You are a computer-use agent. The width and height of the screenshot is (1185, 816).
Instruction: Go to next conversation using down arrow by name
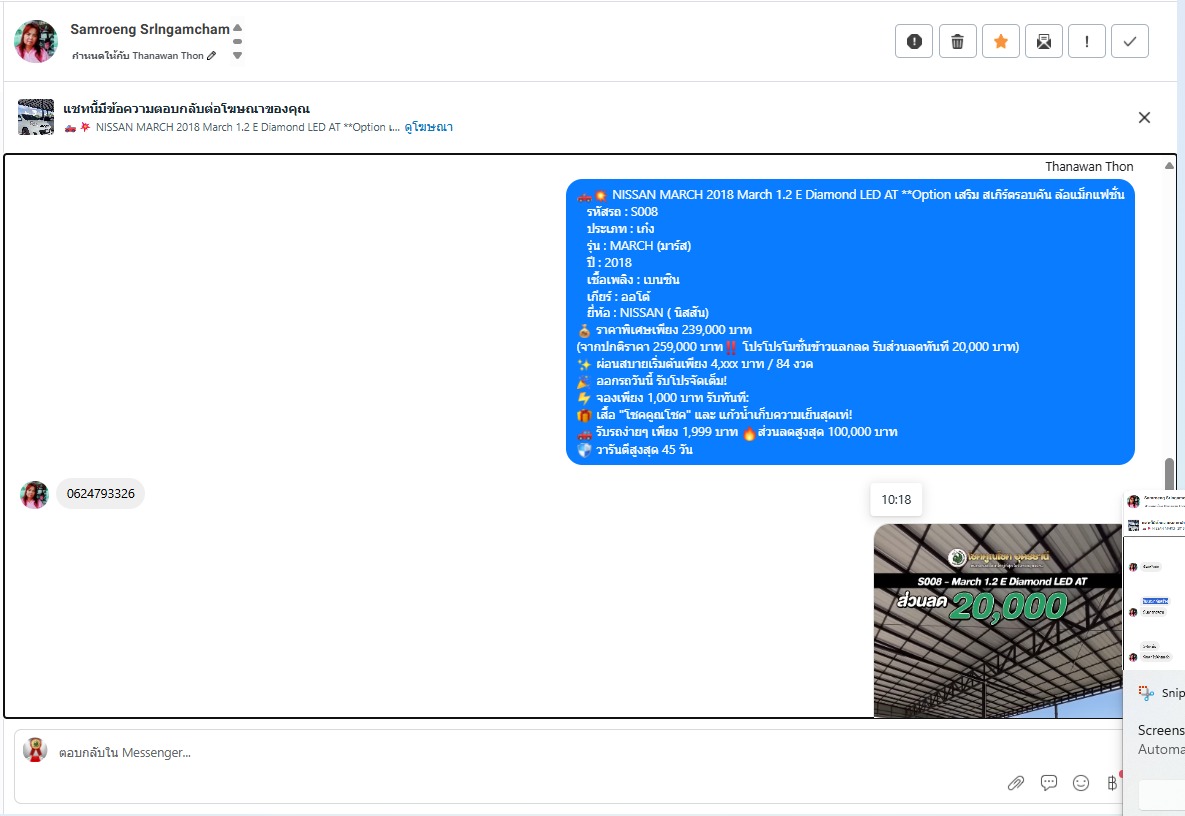[x=237, y=55]
